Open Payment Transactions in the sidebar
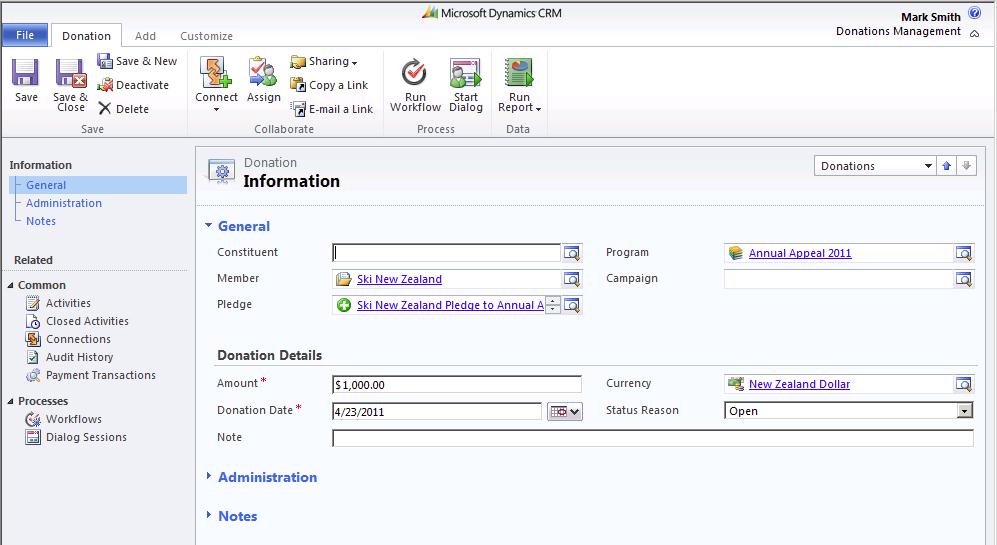Viewport: 997px width, 545px height. pyautogui.click(x=90, y=375)
